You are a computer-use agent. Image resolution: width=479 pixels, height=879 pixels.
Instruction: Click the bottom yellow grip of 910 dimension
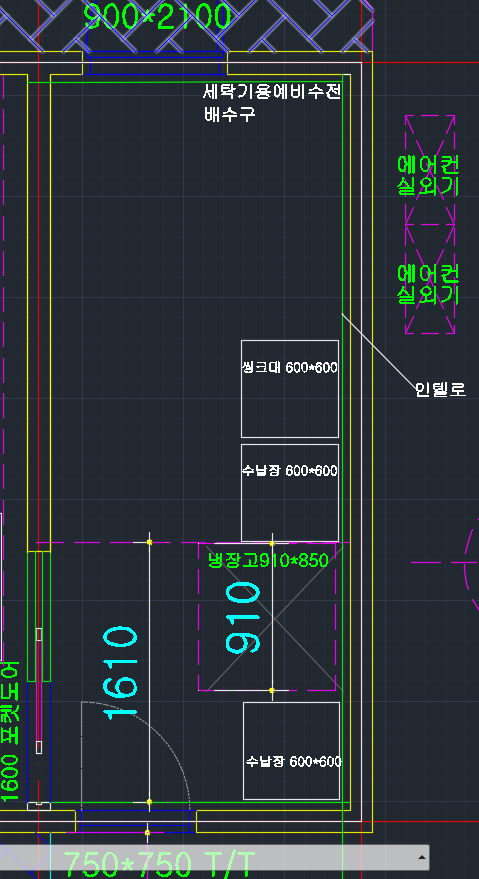(272, 690)
